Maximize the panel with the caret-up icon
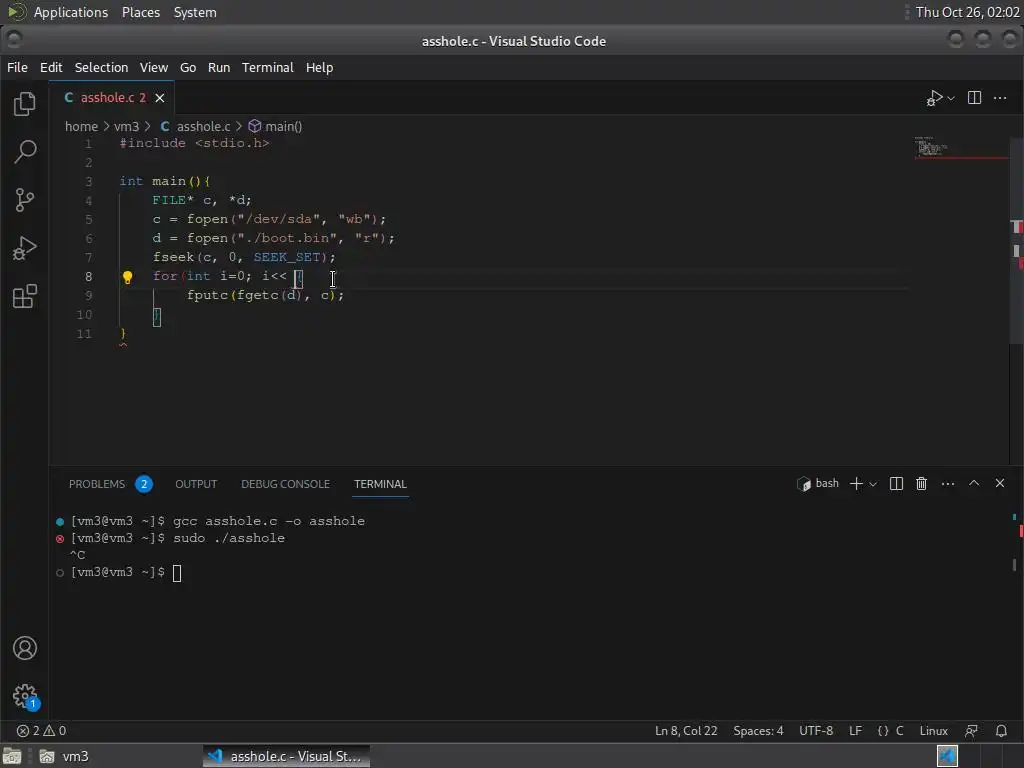 click(x=974, y=483)
